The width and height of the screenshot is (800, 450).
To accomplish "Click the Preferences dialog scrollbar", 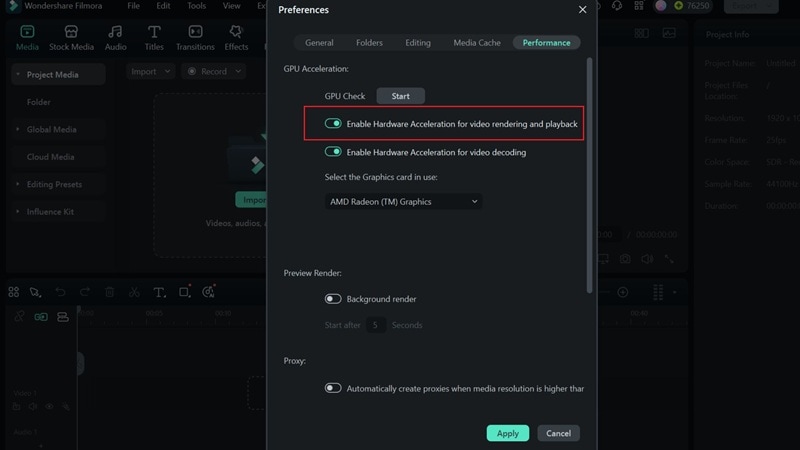I will 589,175.
